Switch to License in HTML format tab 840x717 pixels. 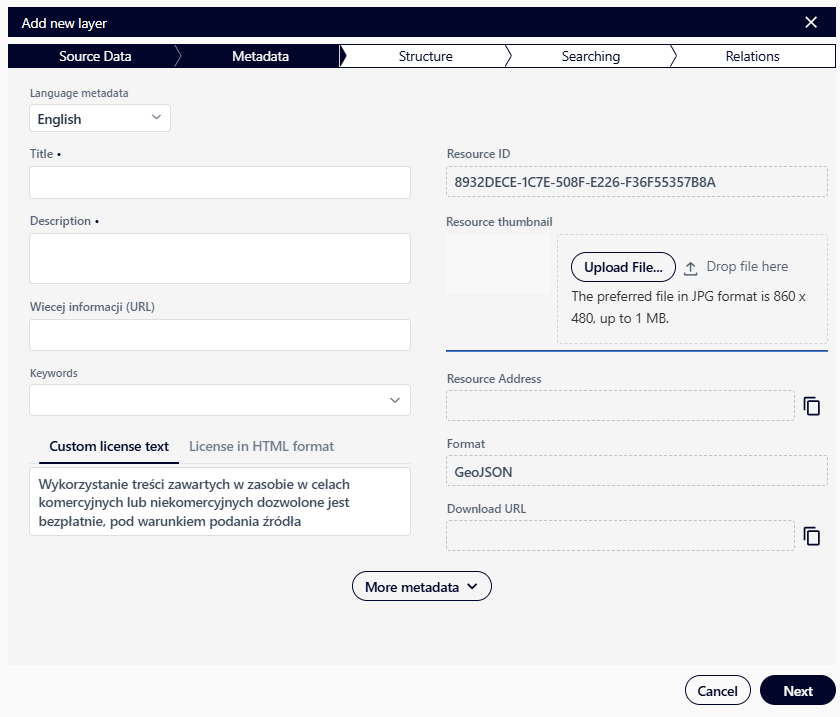tap(261, 446)
